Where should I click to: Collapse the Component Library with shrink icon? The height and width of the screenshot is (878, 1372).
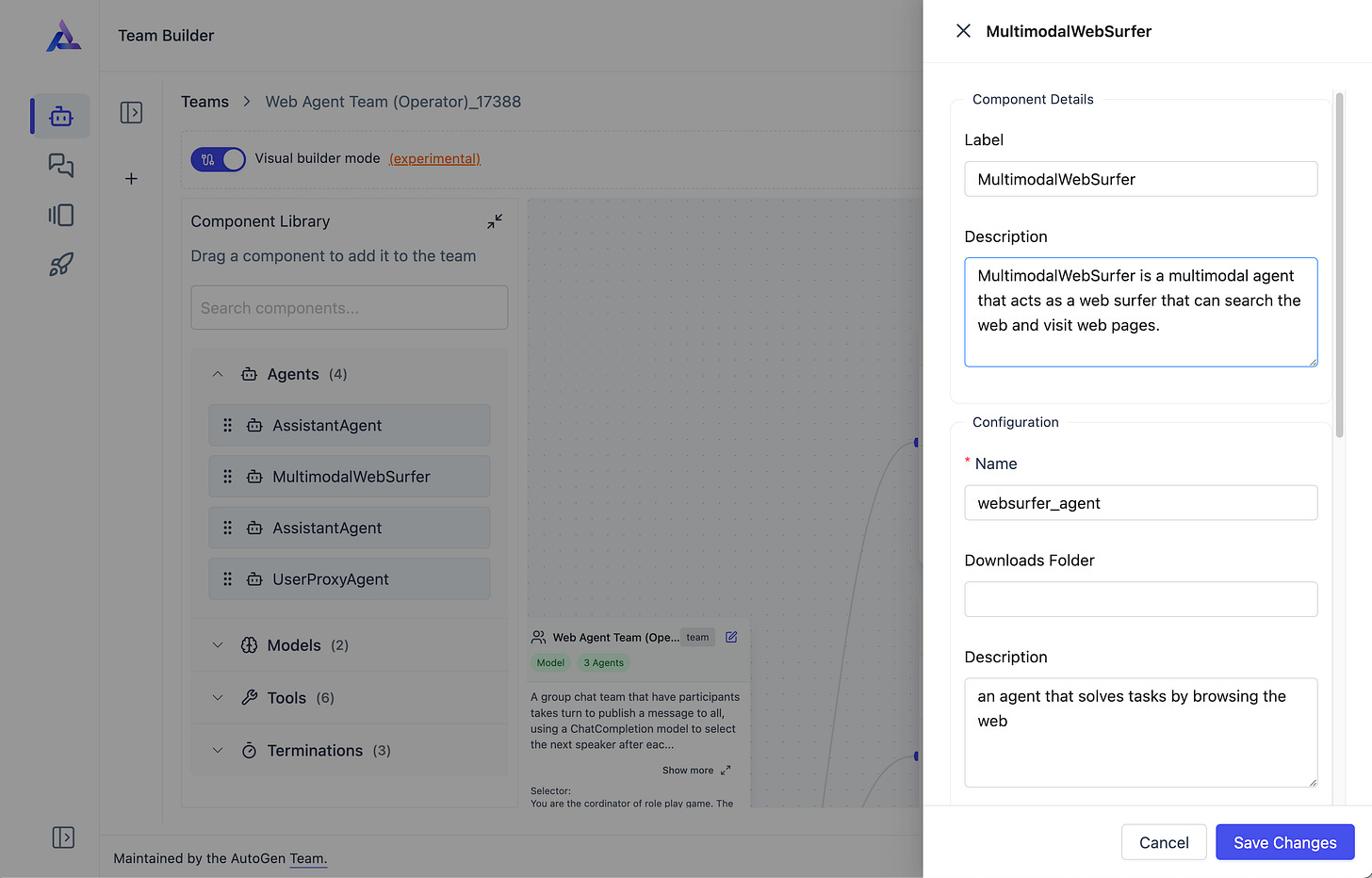pos(494,220)
